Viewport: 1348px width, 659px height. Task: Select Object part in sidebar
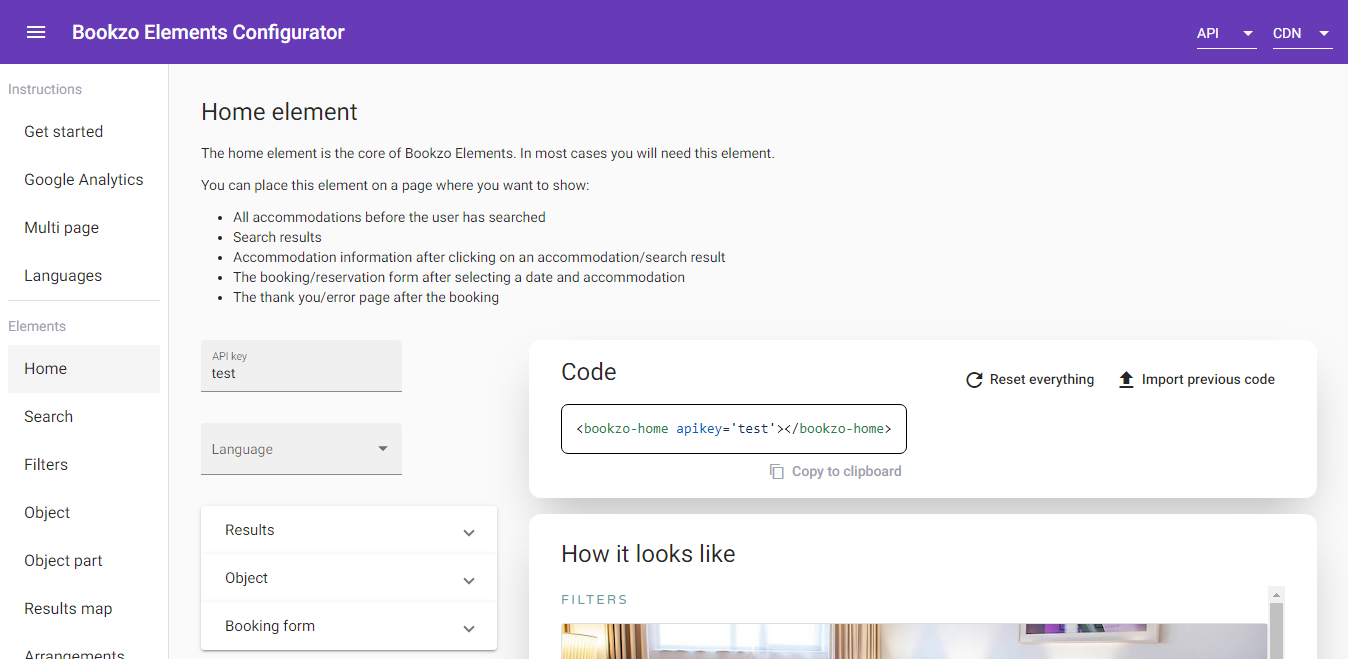84,561
